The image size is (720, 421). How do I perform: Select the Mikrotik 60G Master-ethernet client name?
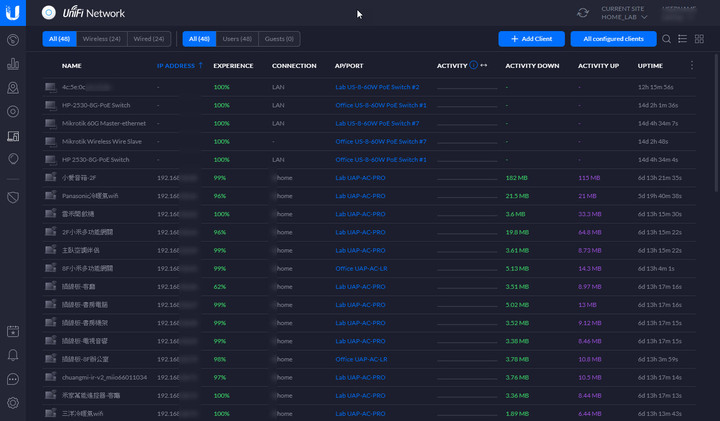pyautogui.click(x=104, y=123)
